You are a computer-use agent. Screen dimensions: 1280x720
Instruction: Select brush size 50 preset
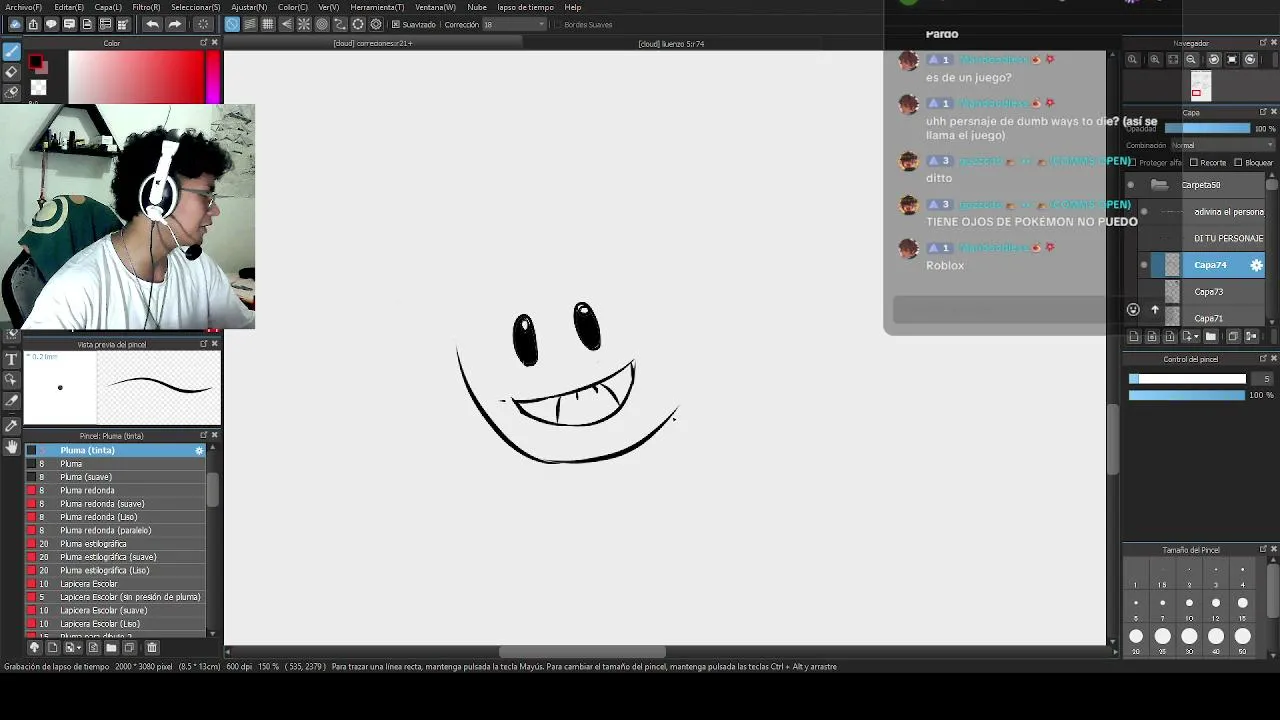click(1243, 636)
